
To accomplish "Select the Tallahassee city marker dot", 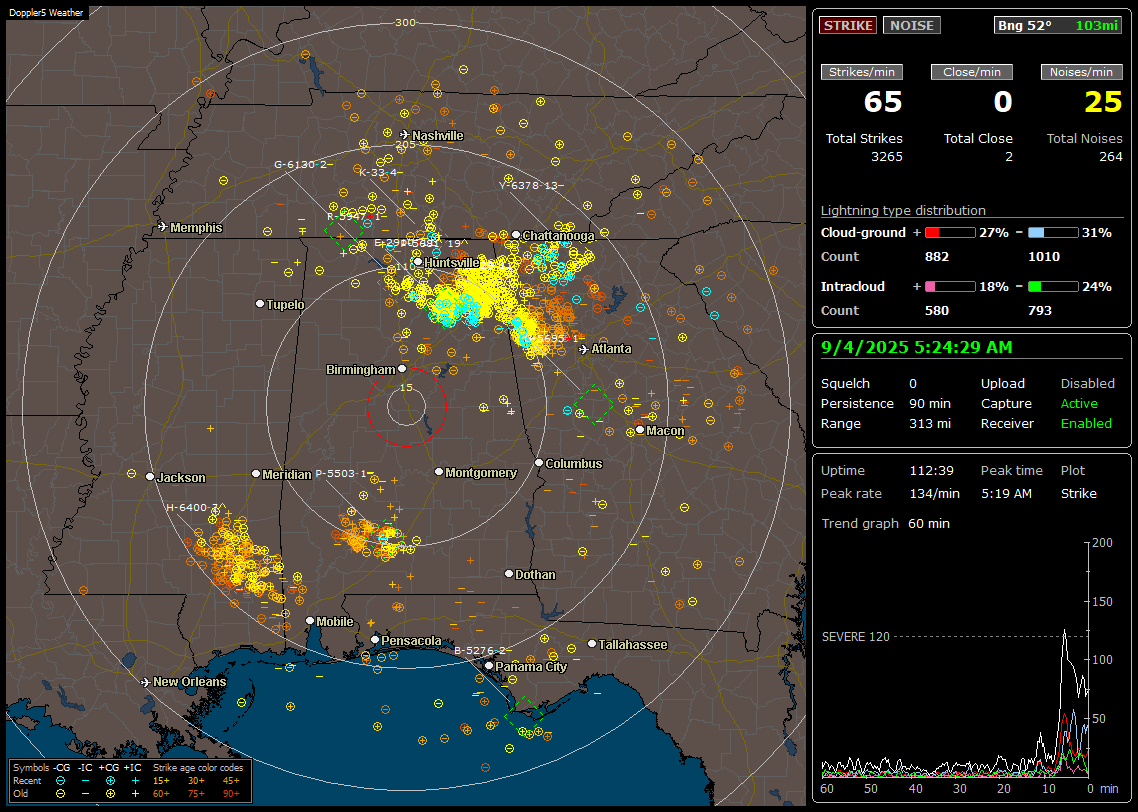I will click(592, 644).
